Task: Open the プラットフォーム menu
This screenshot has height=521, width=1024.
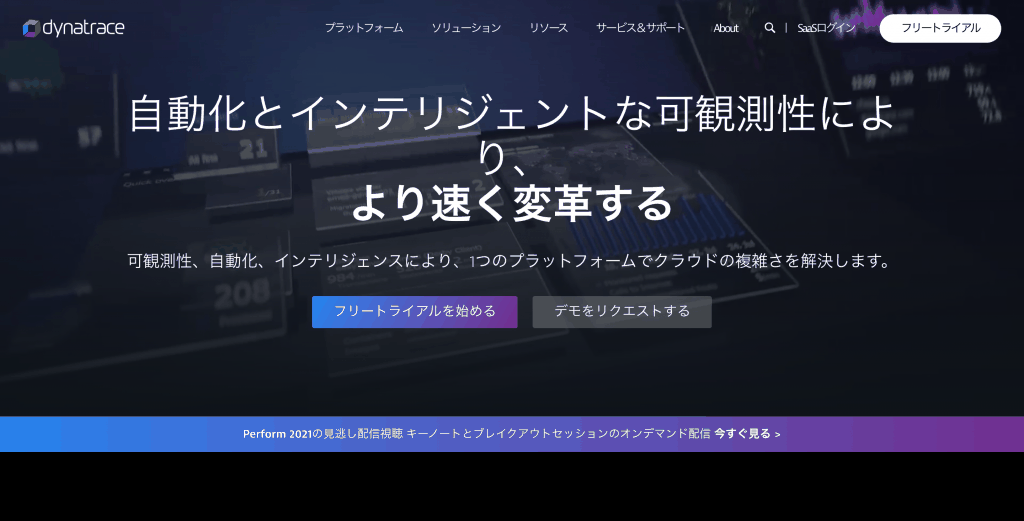Action: [x=364, y=28]
